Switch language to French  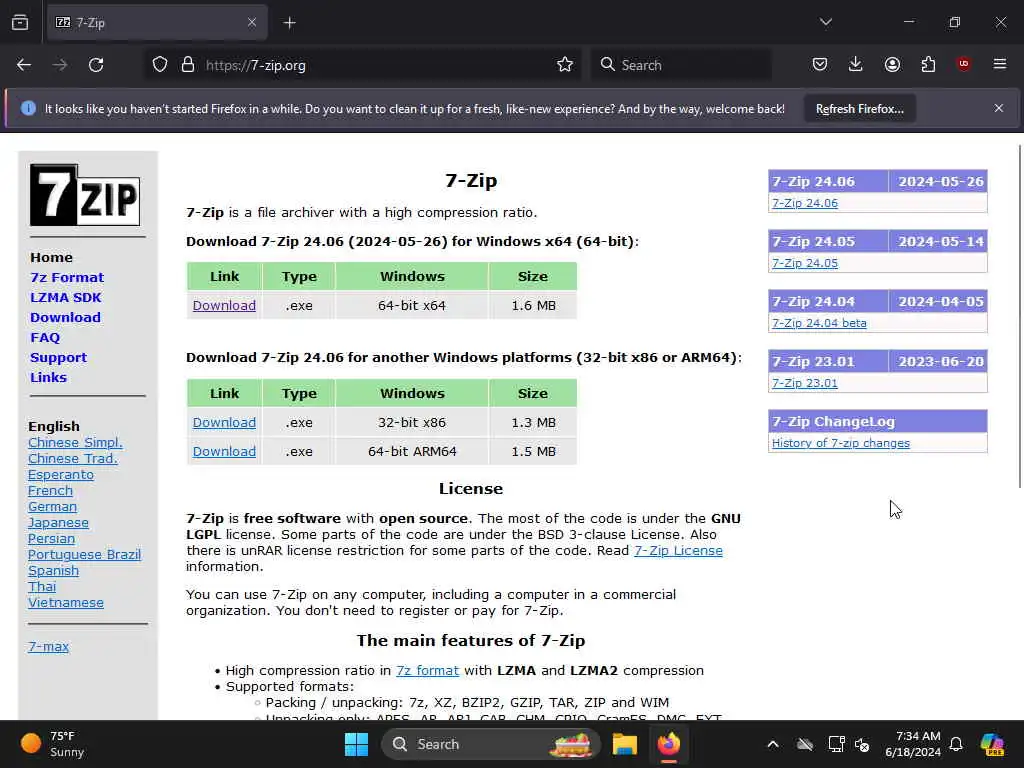tap(50, 490)
